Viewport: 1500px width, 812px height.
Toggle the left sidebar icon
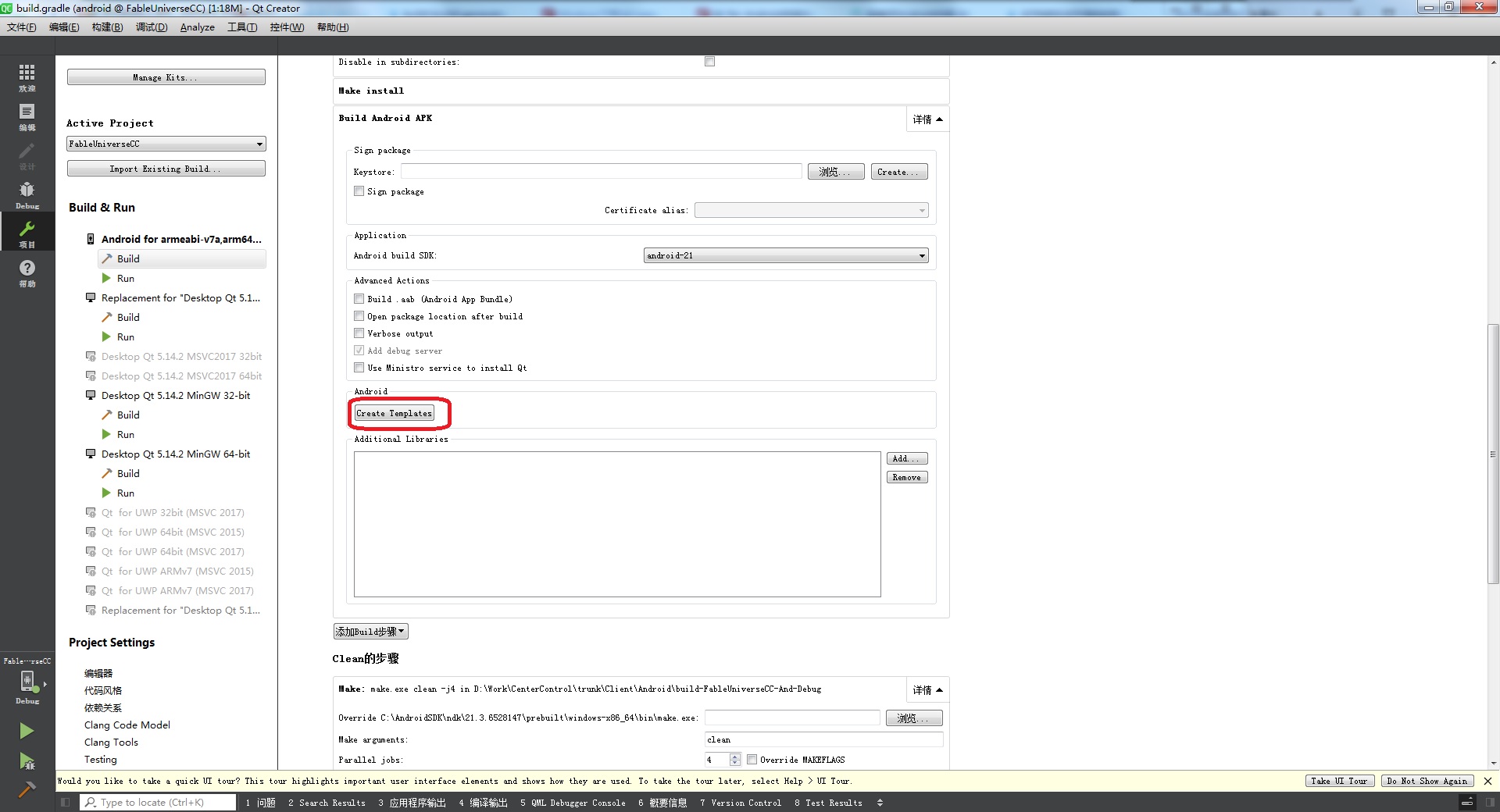66,802
